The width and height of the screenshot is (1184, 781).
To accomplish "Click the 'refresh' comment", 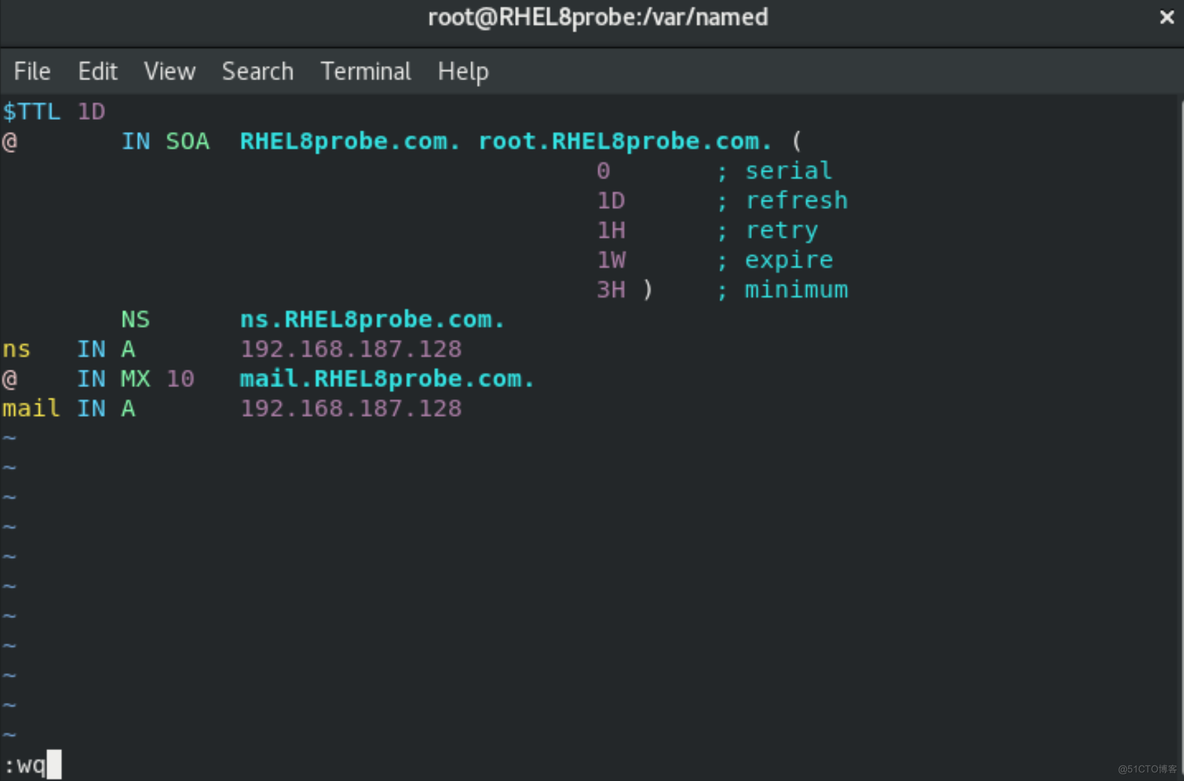I will (796, 200).
